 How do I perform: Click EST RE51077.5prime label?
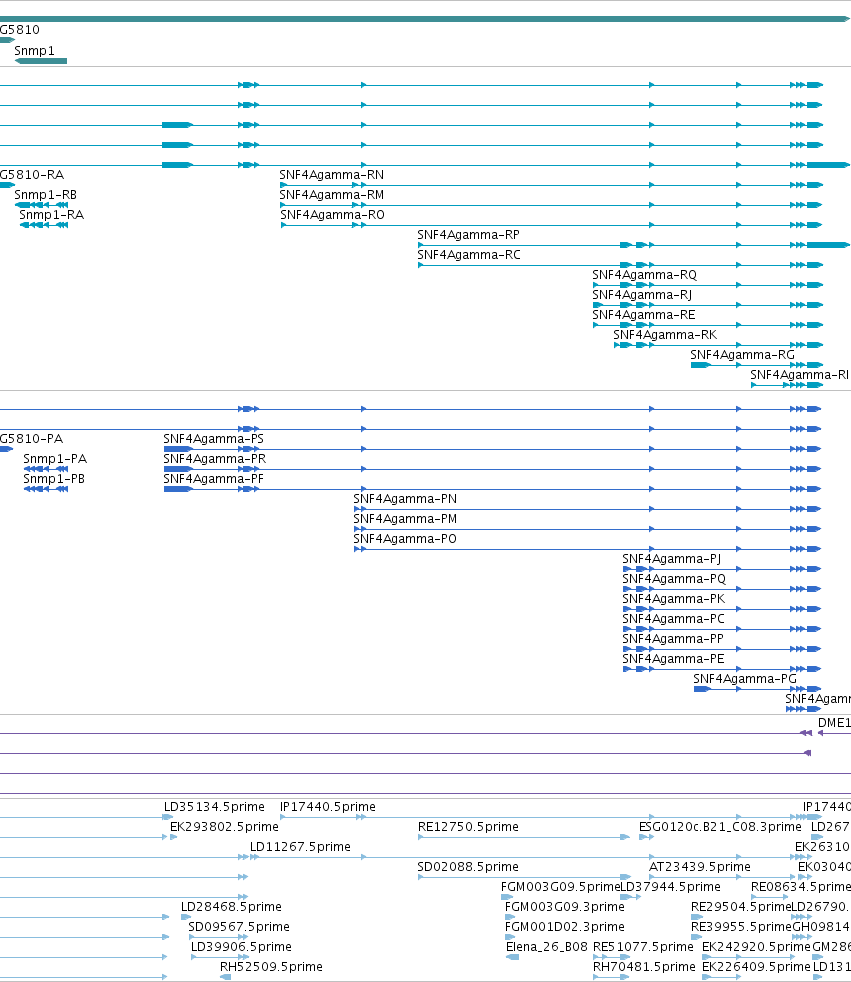click(x=644, y=948)
